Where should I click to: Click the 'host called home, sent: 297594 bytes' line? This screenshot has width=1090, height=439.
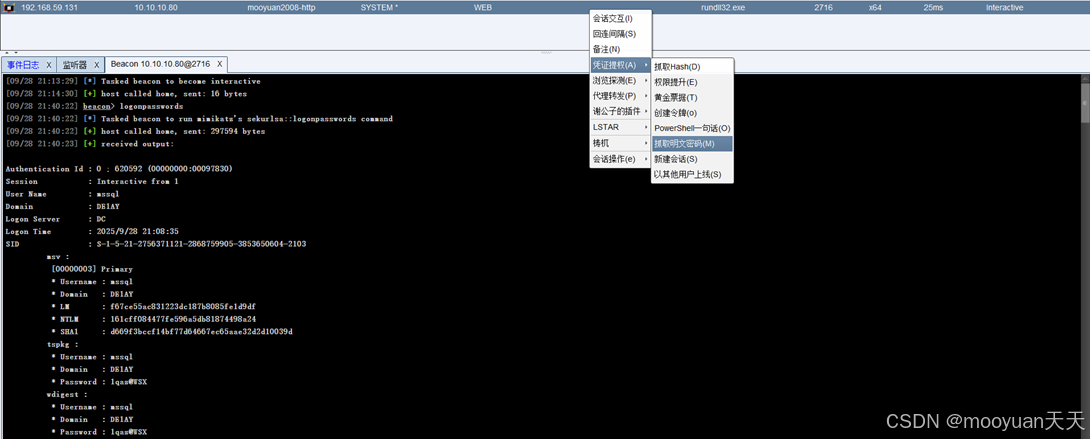point(135,131)
